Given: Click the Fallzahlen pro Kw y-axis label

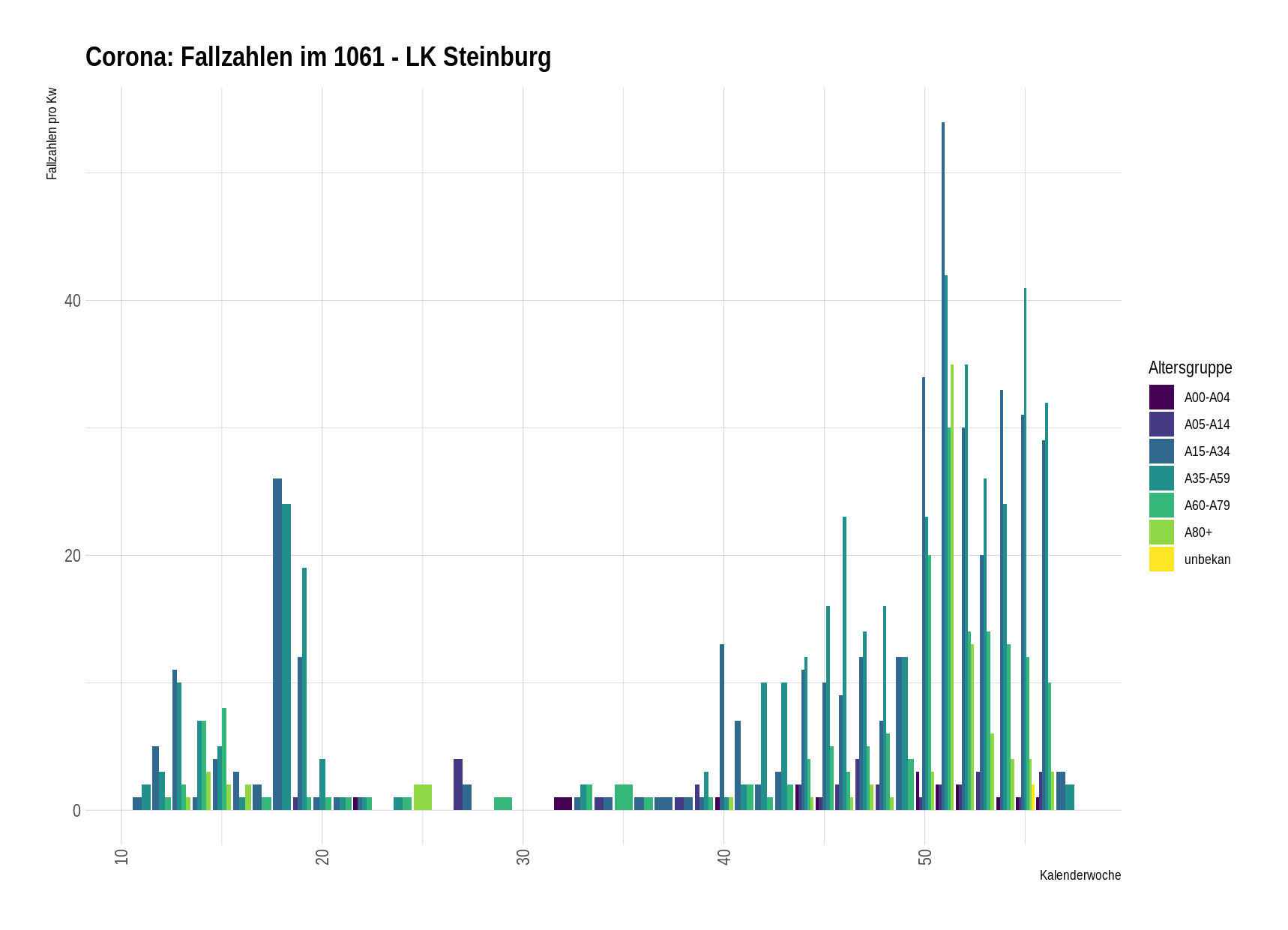Looking at the screenshot, I should coord(52,133).
